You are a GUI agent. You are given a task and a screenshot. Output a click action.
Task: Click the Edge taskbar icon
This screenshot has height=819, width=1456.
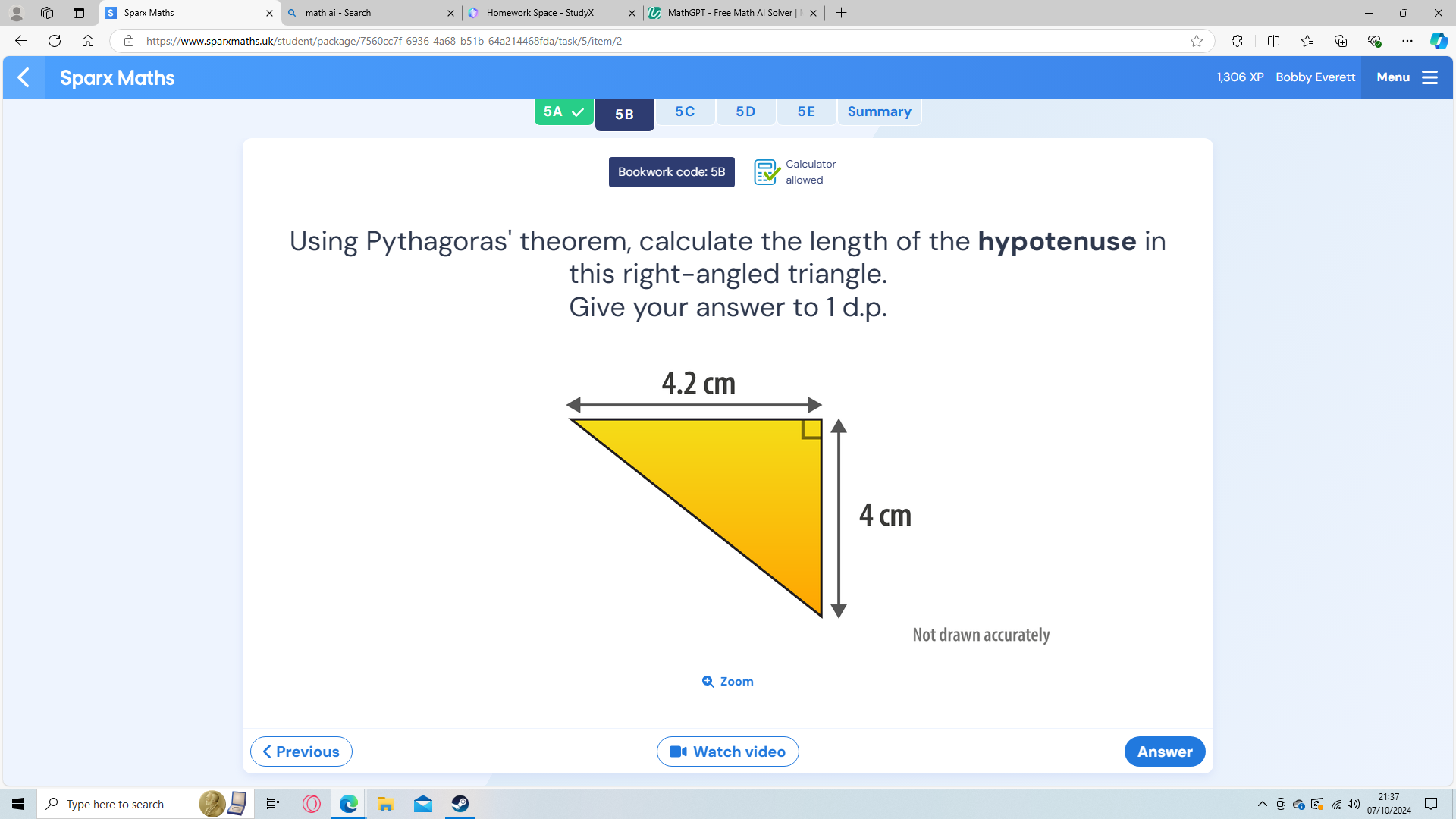[x=348, y=804]
